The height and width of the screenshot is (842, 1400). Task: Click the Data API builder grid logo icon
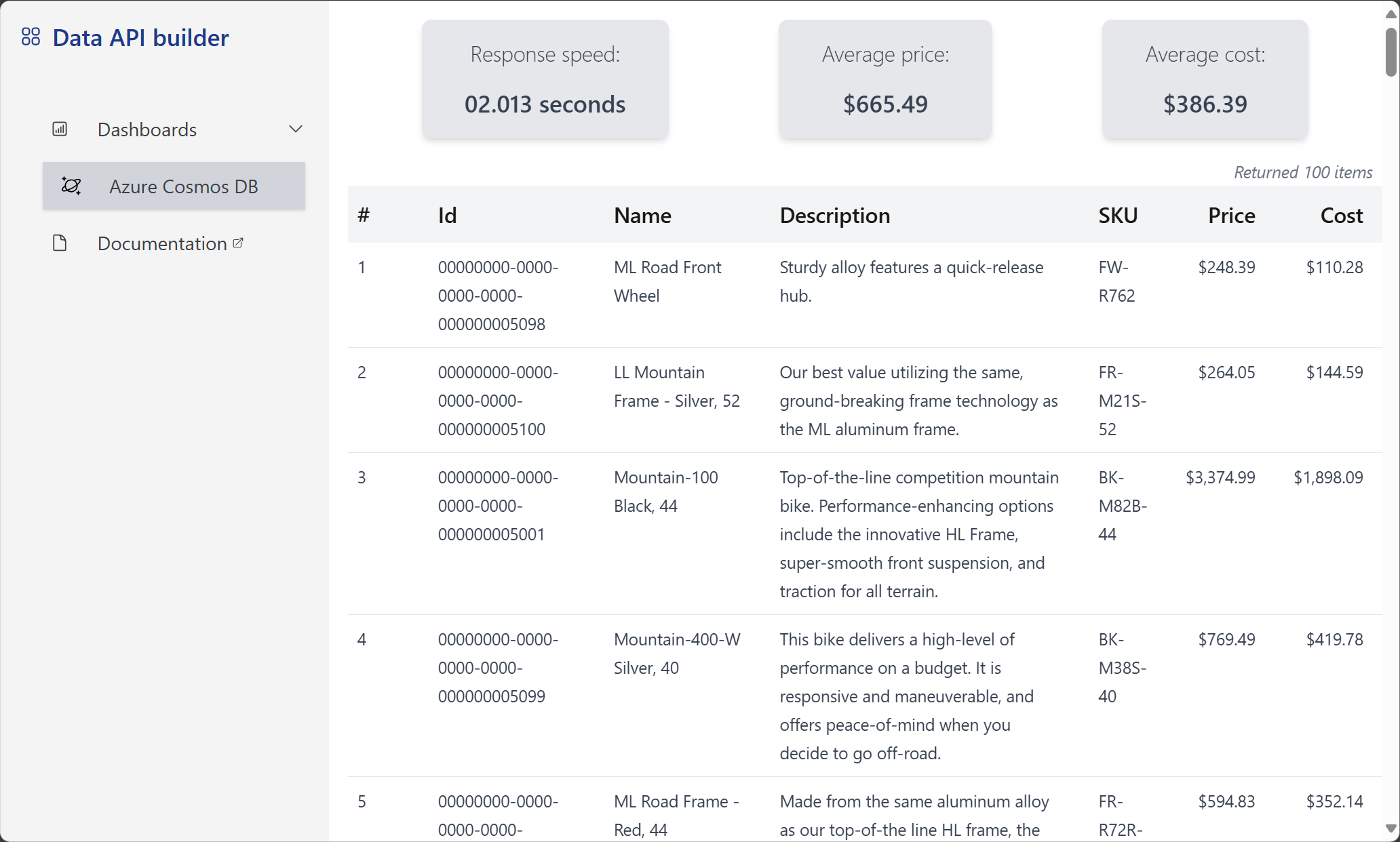click(x=31, y=37)
